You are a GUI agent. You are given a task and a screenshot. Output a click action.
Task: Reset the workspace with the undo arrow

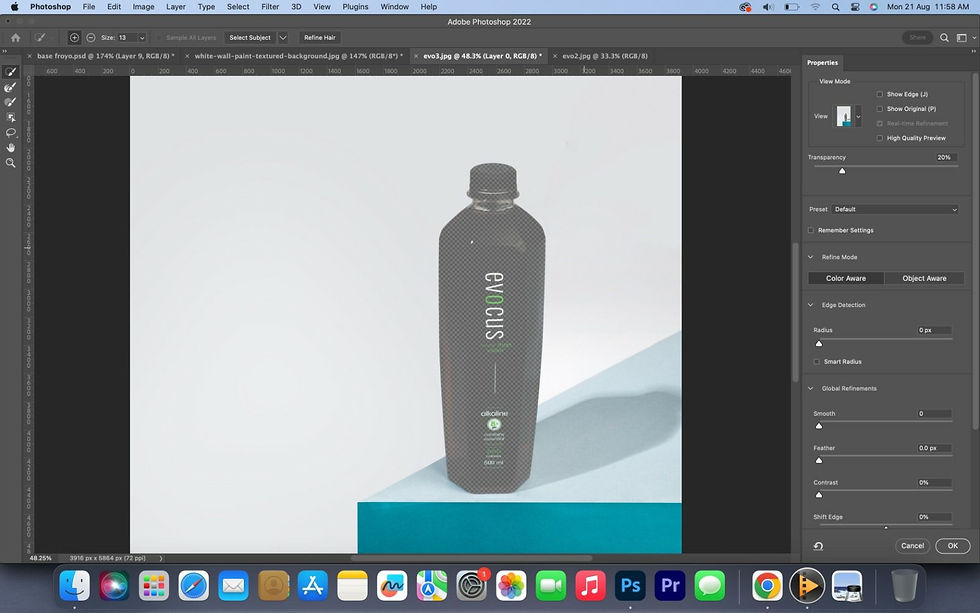(x=818, y=546)
